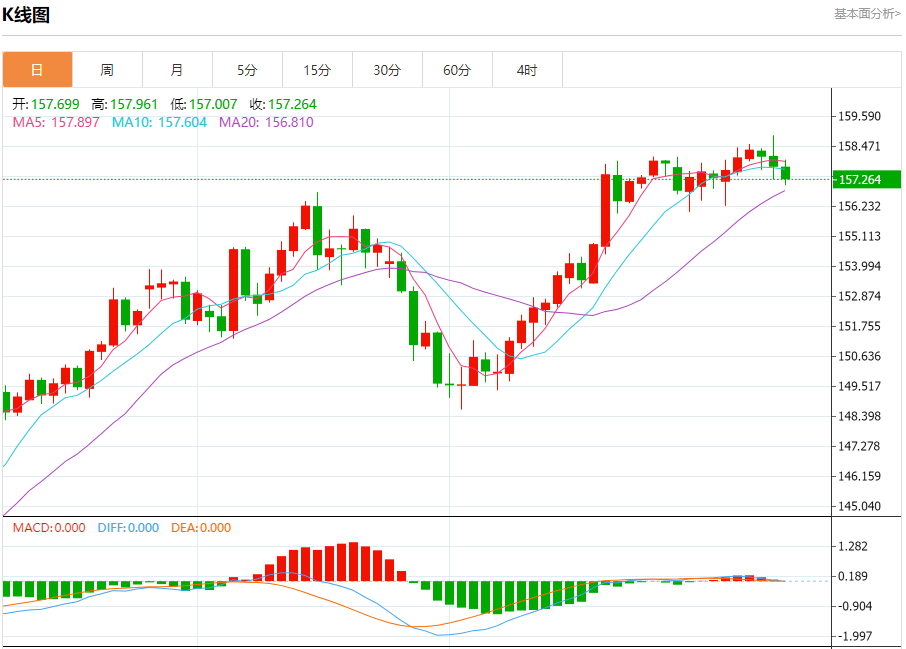906x649 pixels.
Task: Click the MA20 156.810 legend label
Action: point(266,122)
